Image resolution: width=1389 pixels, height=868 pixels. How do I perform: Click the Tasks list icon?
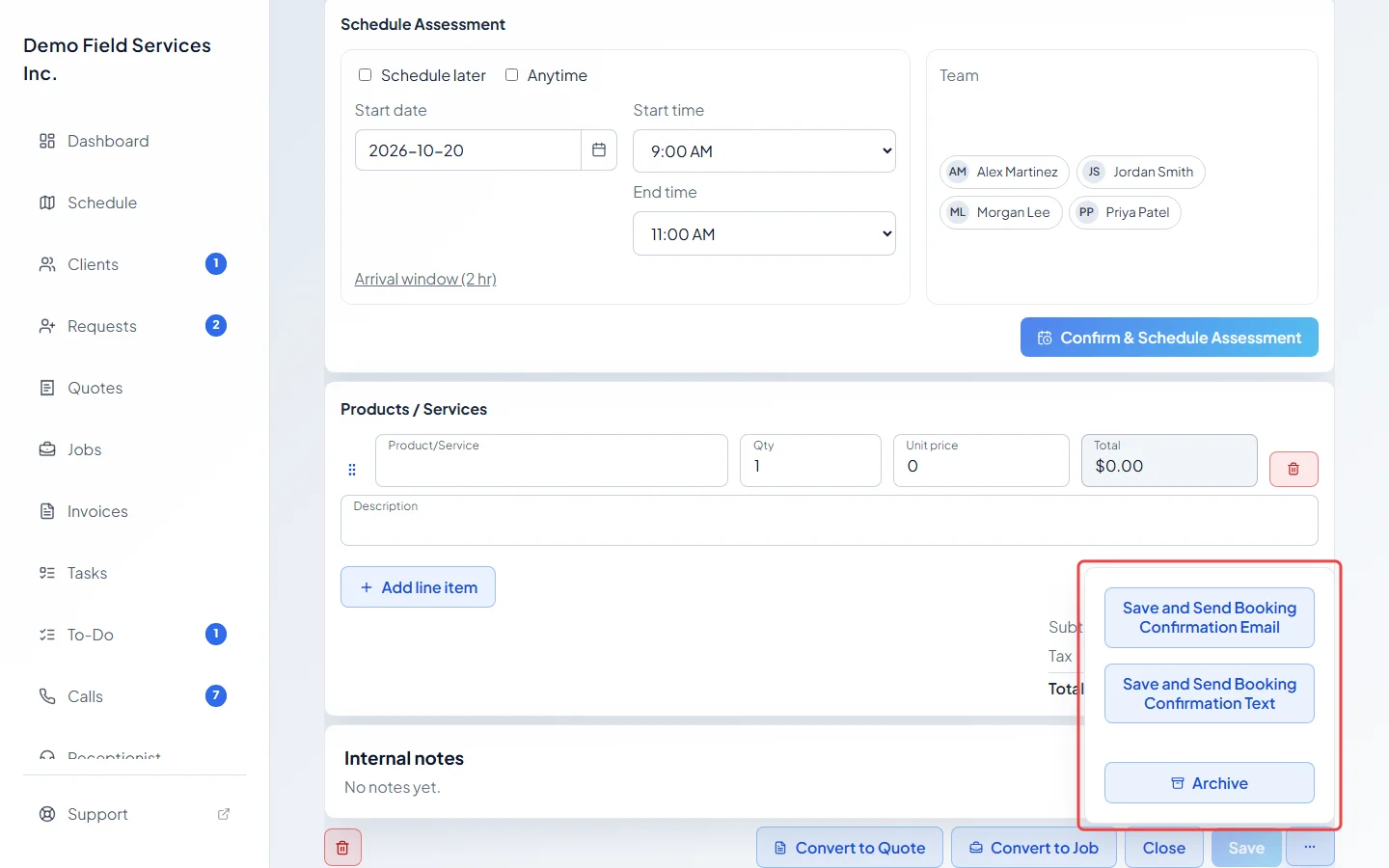pos(46,573)
